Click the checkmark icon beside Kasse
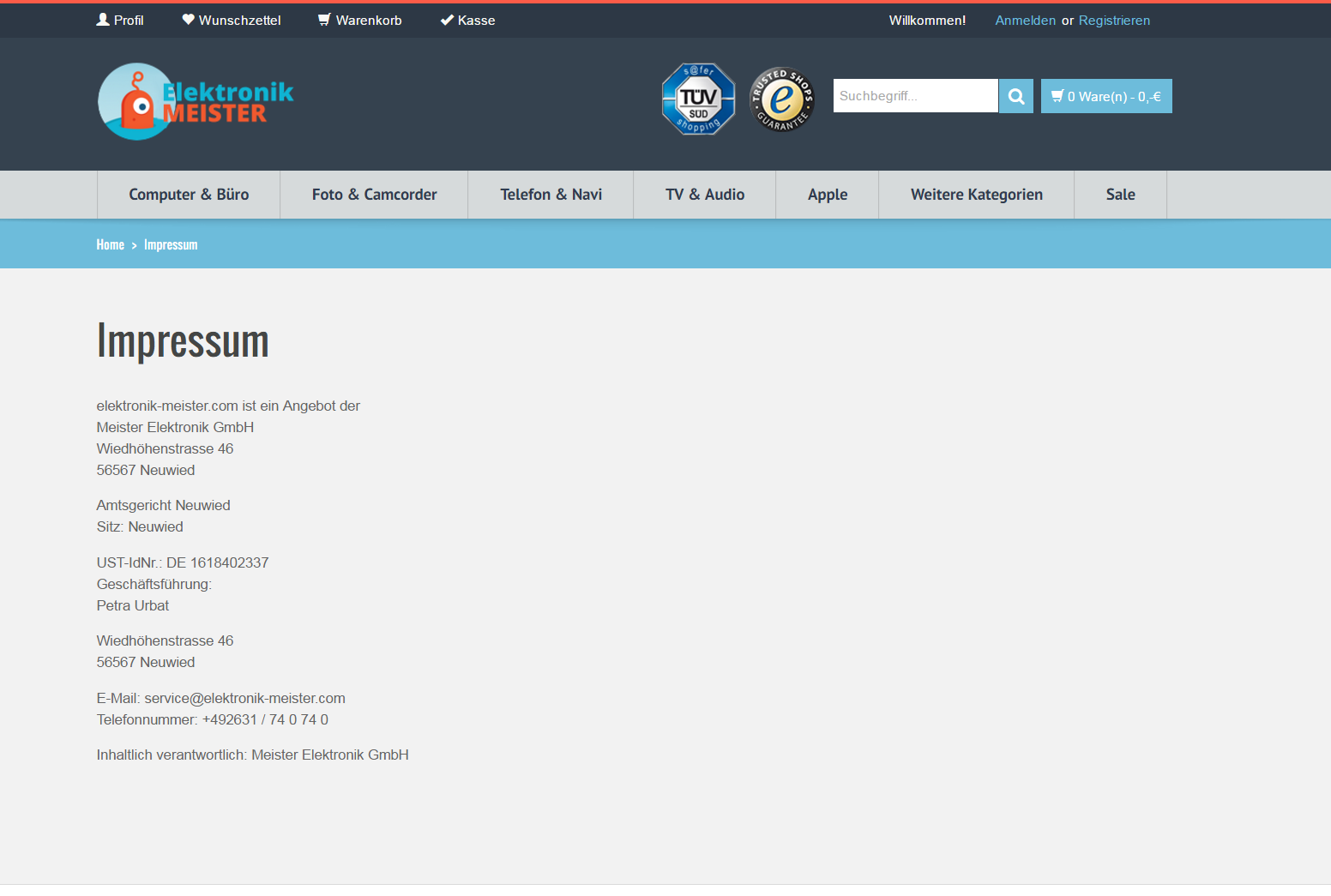 click(x=447, y=20)
